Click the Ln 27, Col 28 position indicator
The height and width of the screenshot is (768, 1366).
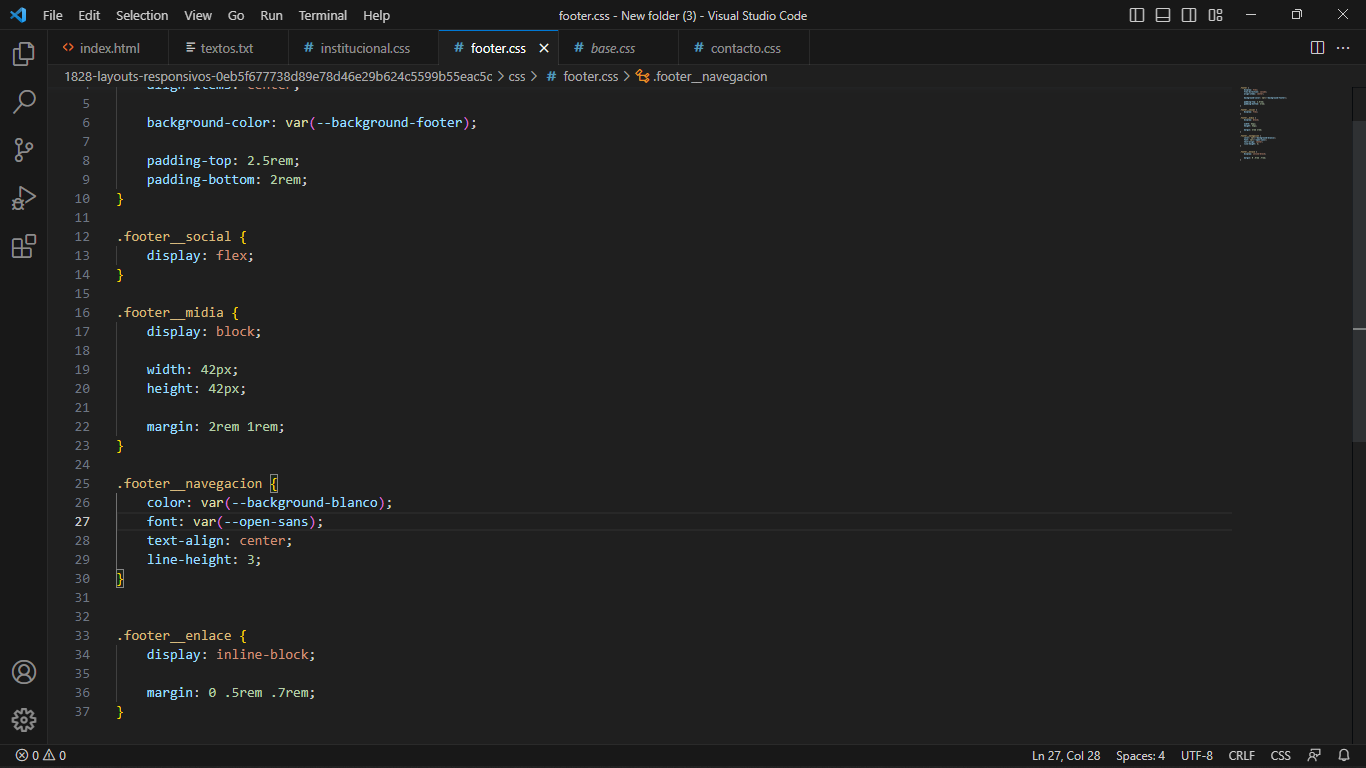coord(1066,756)
